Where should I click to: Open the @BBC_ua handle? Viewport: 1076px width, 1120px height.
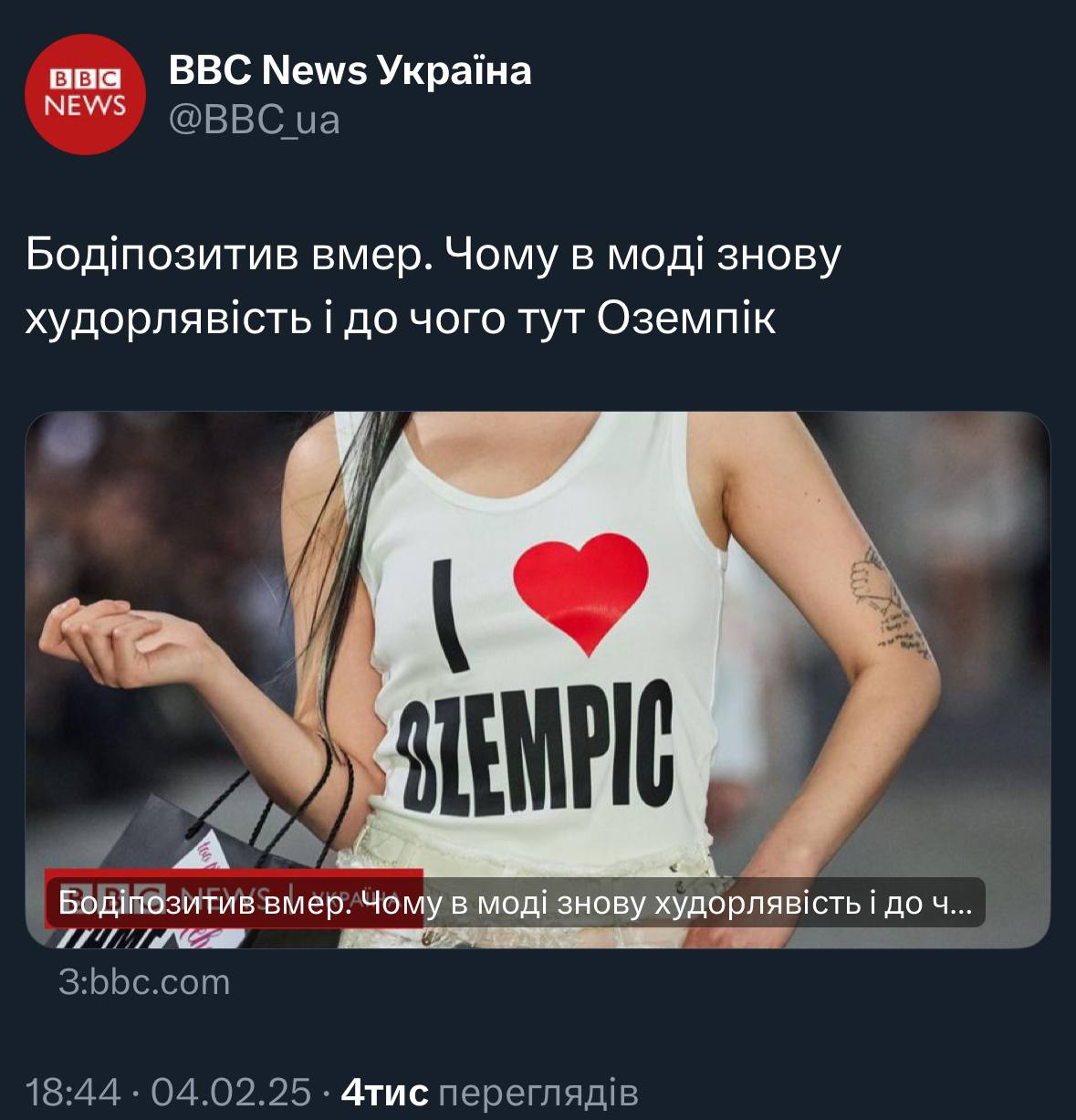pyautogui.click(x=255, y=120)
